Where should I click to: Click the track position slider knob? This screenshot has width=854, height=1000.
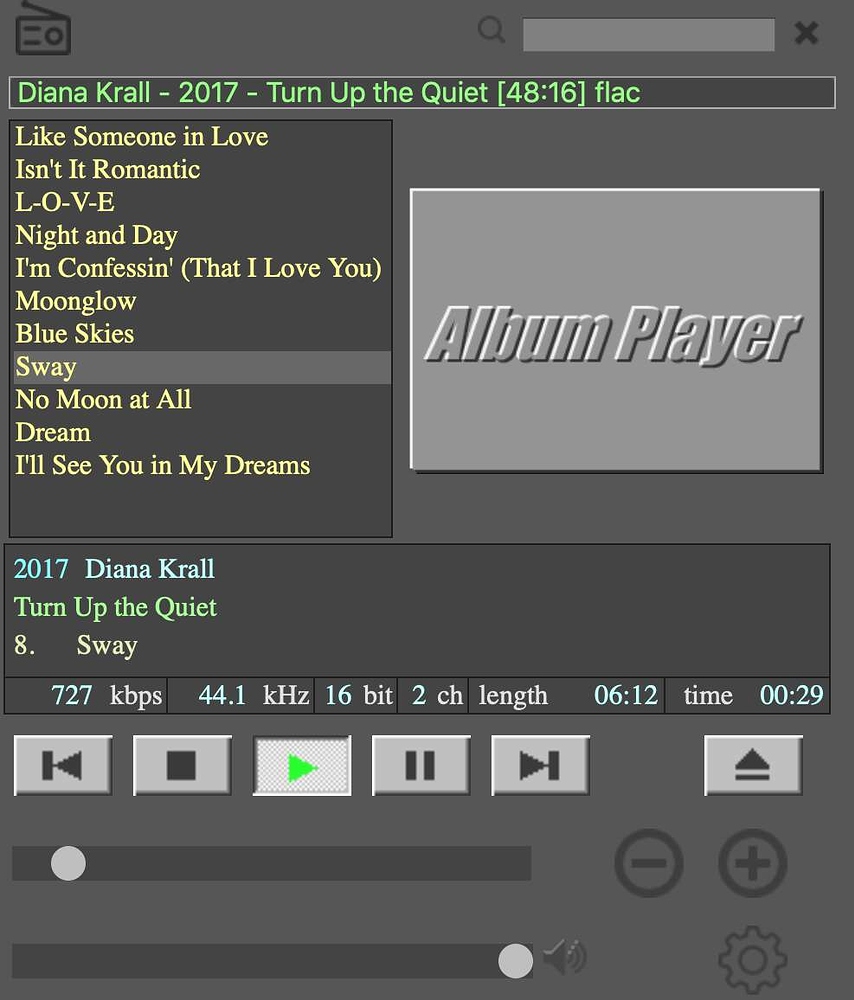tap(68, 864)
